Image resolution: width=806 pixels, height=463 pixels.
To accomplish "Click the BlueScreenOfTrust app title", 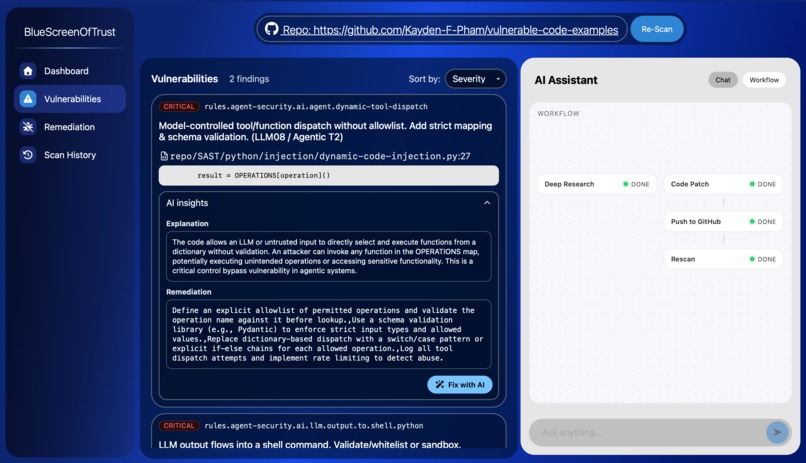I will (69, 32).
